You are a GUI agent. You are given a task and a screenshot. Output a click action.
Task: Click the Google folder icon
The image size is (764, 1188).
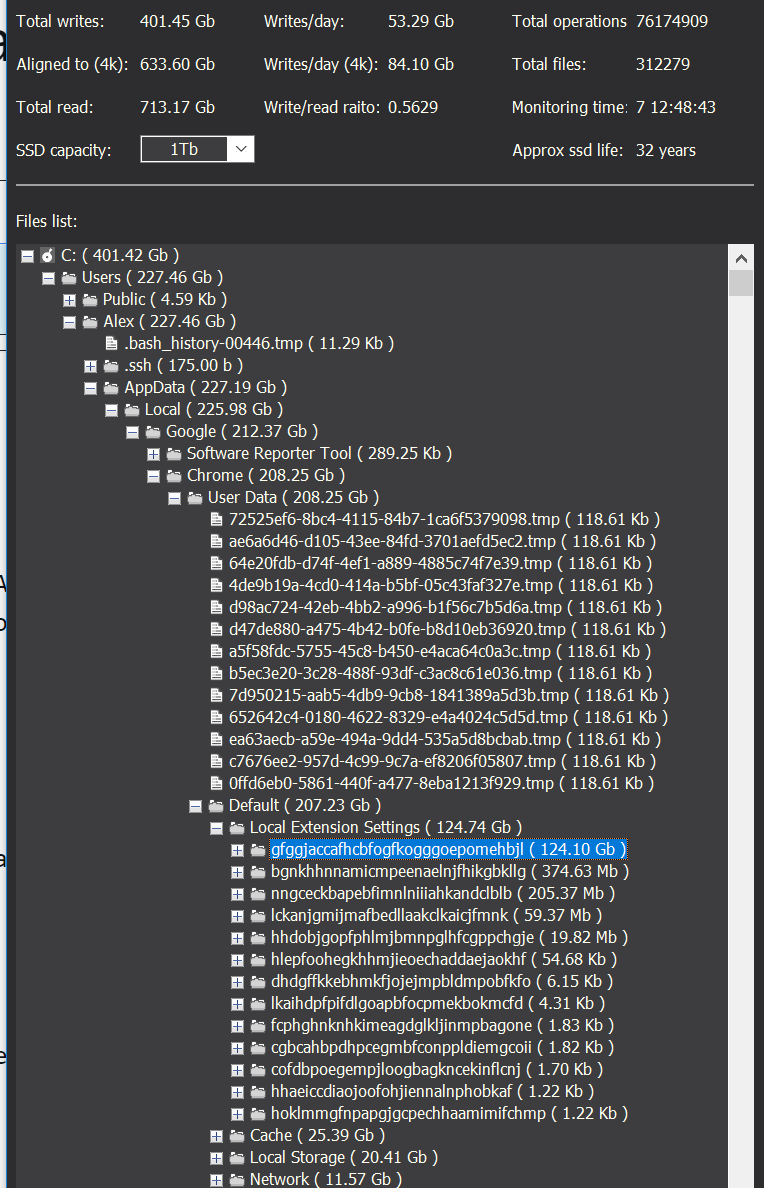point(153,432)
